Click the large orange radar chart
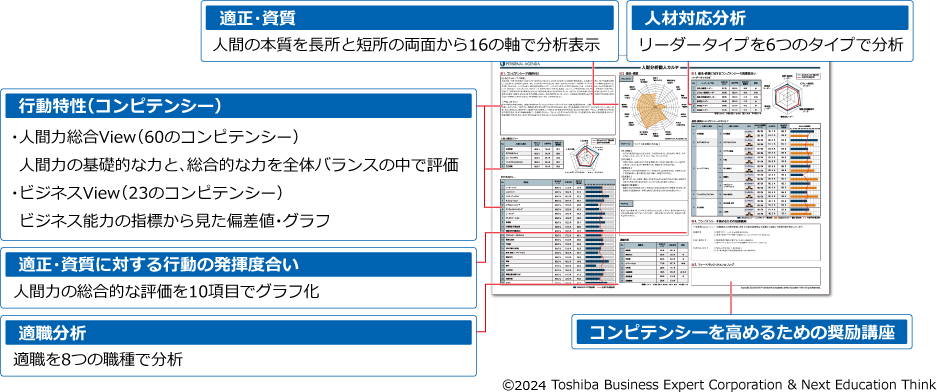Screen dimensions: 937x392 [654, 108]
